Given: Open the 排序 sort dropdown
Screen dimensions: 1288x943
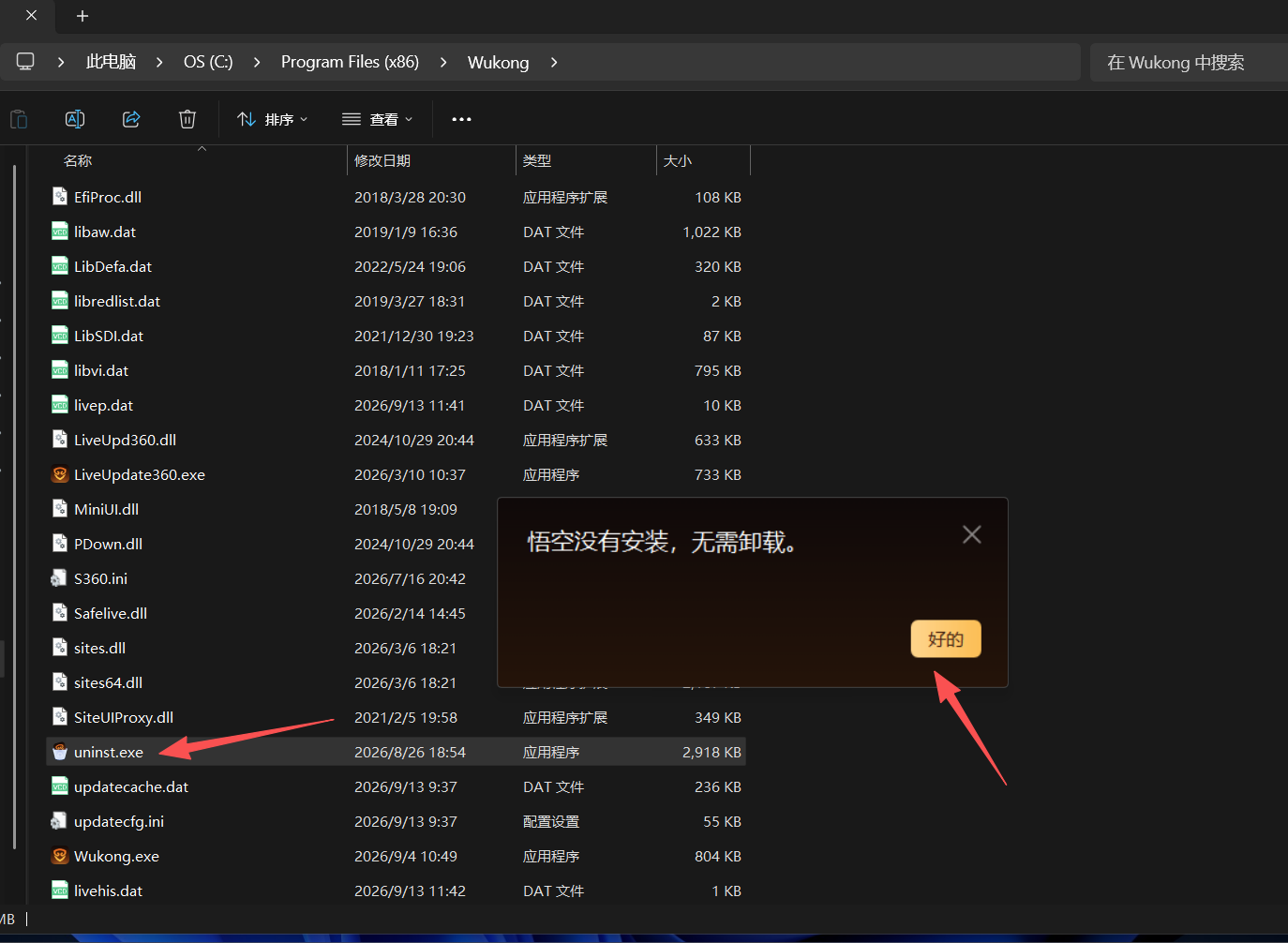Looking at the screenshot, I should [273, 119].
